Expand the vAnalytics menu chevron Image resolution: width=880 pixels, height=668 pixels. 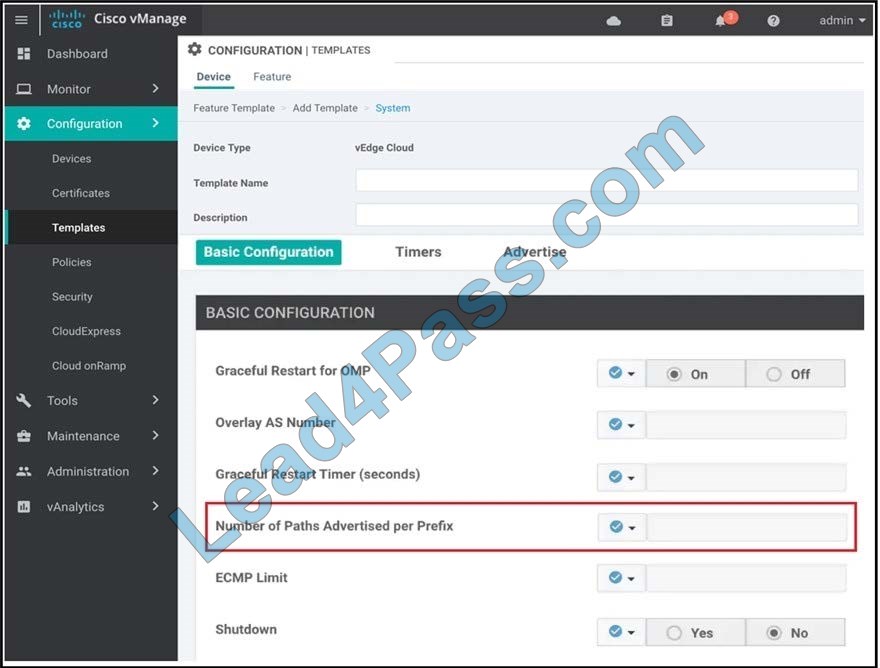pyautogui.click(x=155, y=506)
